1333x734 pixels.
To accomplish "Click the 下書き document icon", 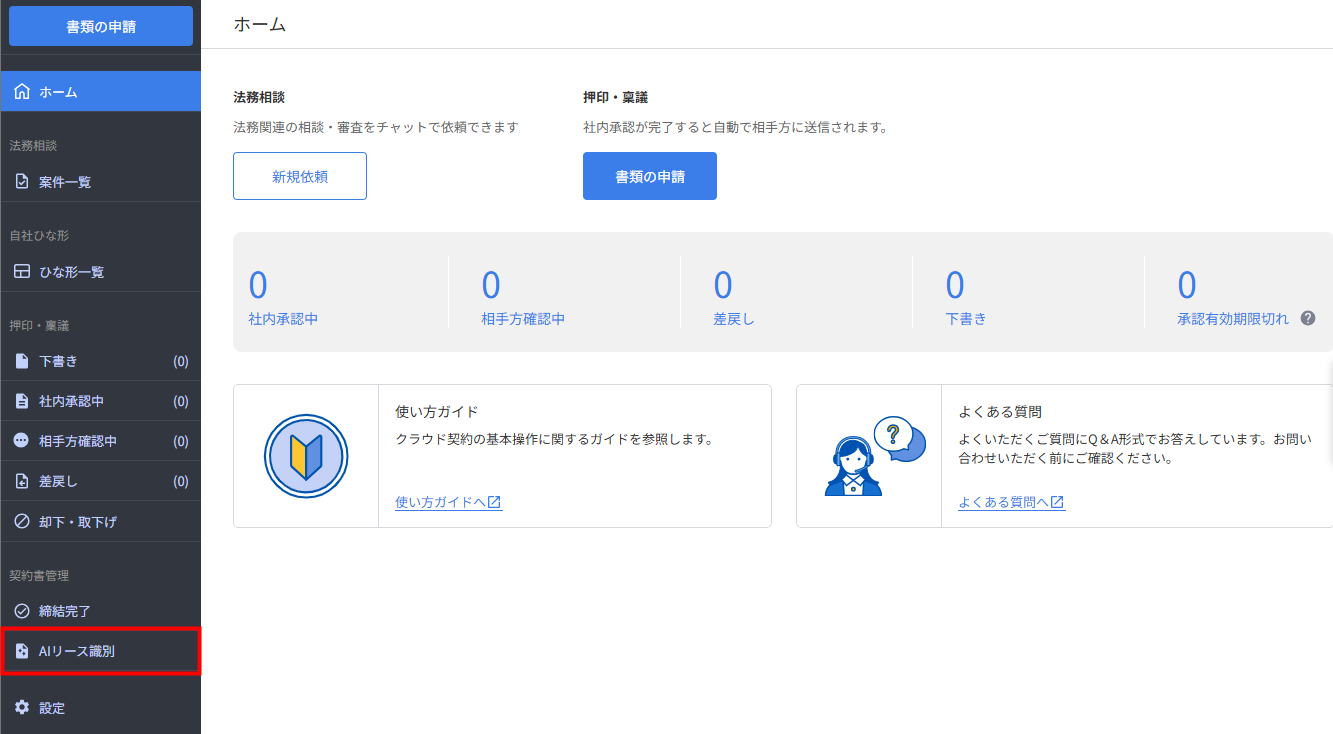I will point(22,361).
